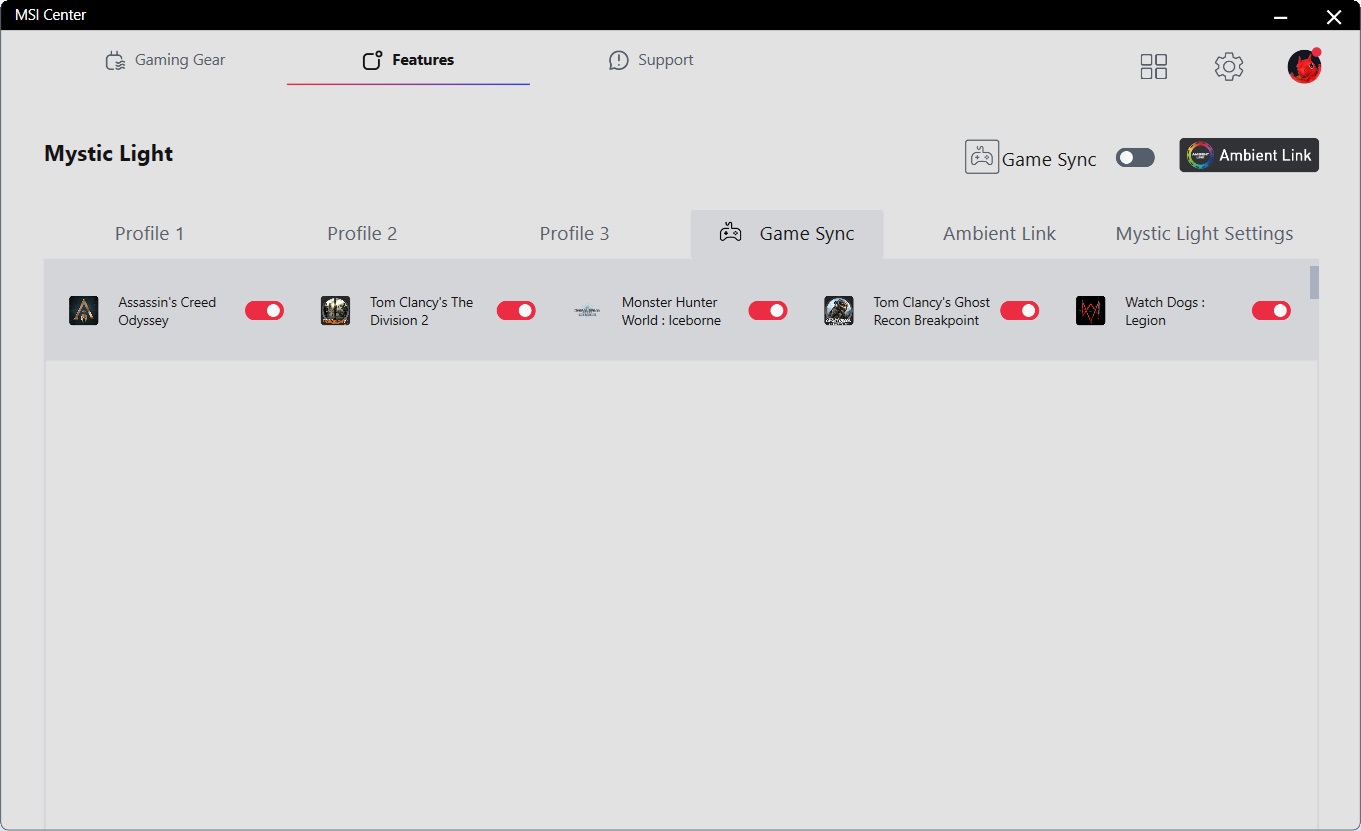
Task: Click The Division 2 game icon
Action: [336, 311]
